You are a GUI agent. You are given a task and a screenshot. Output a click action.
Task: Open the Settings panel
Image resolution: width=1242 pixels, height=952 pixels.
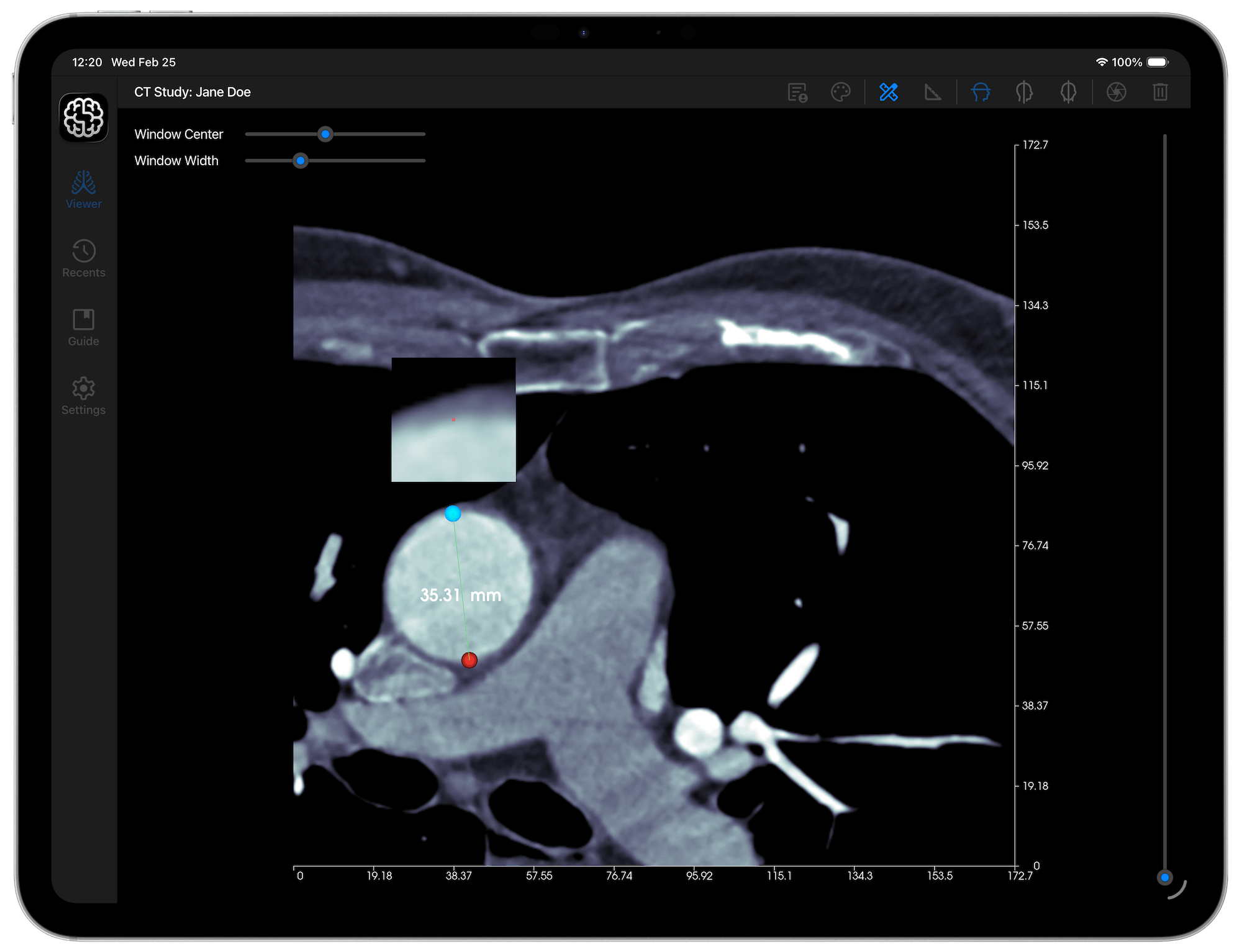coord(83,396)
